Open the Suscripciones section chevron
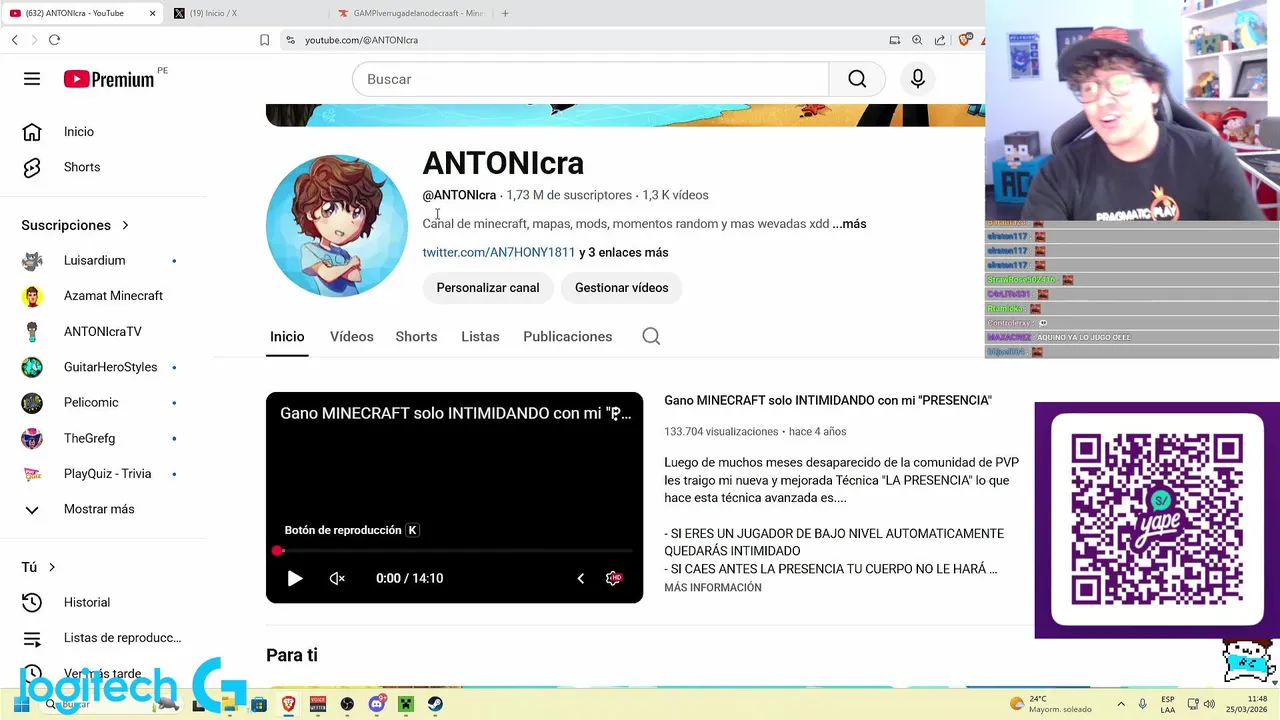Image resolution: width=1280 pixels, height=720 pixels. pos(125,226)
